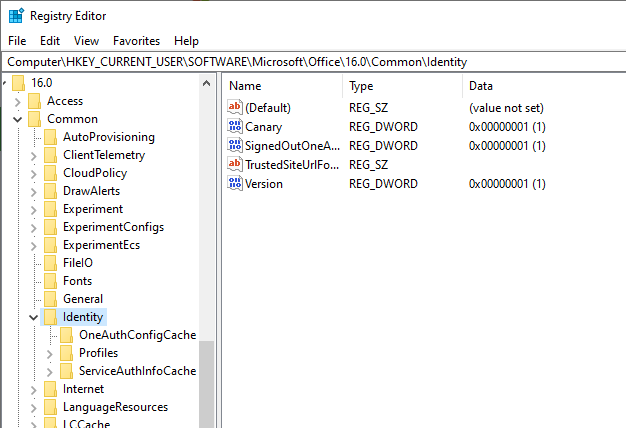The image size is (626, 428).
Task: Click the Fonts folder icon
Action: click(x=50, y=281)
